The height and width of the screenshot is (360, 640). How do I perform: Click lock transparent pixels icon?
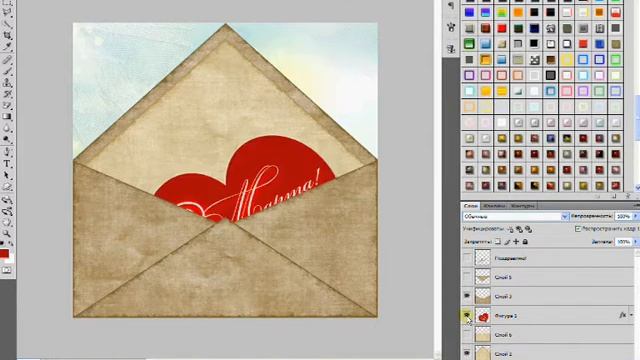click(498, 242)
